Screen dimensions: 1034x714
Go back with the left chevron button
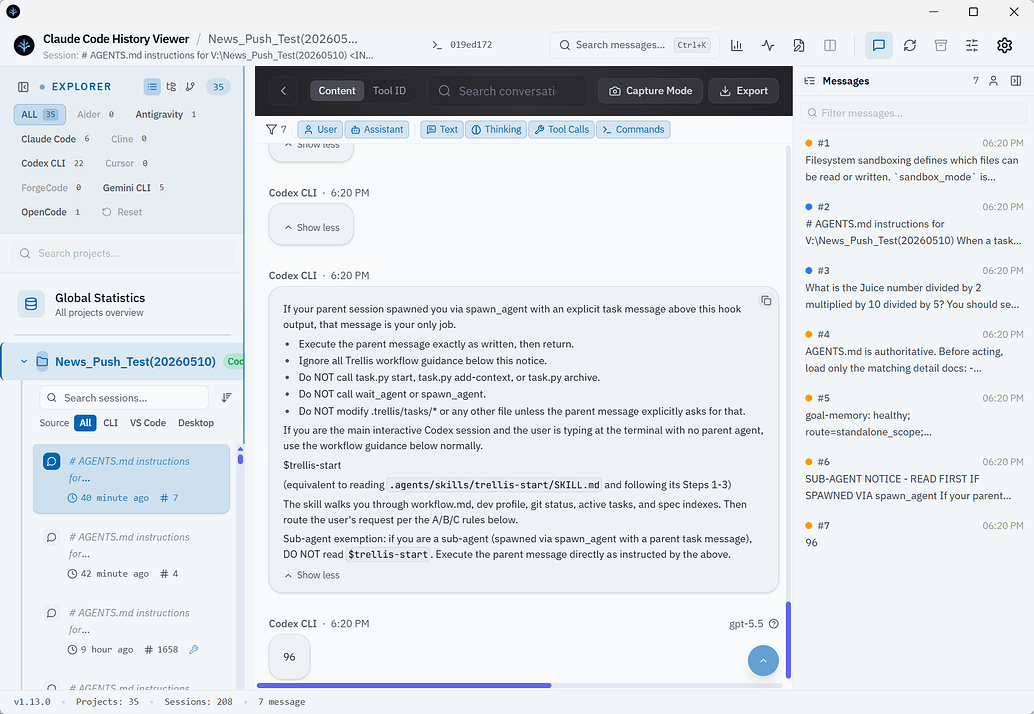(x=284, y=91)
